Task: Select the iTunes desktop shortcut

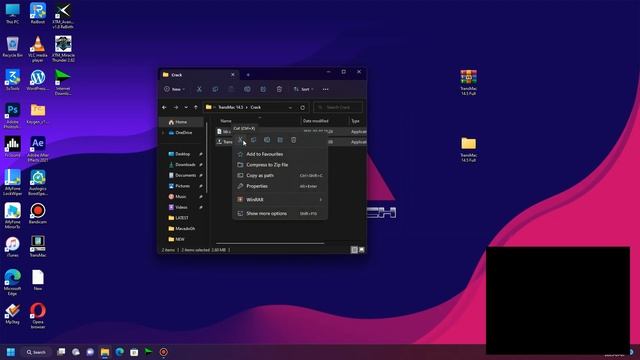Action: (x=13, y=247)
